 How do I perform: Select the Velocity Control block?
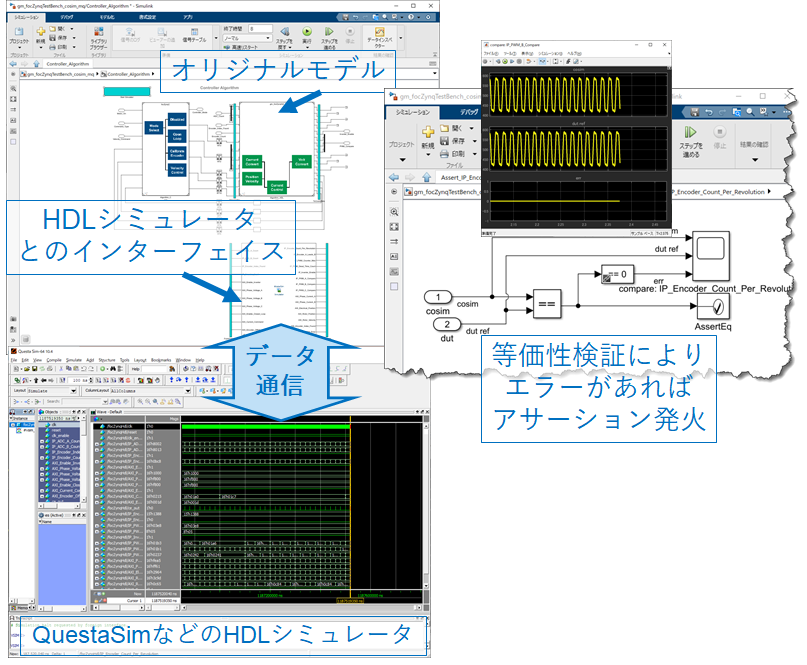click(177, 170)
